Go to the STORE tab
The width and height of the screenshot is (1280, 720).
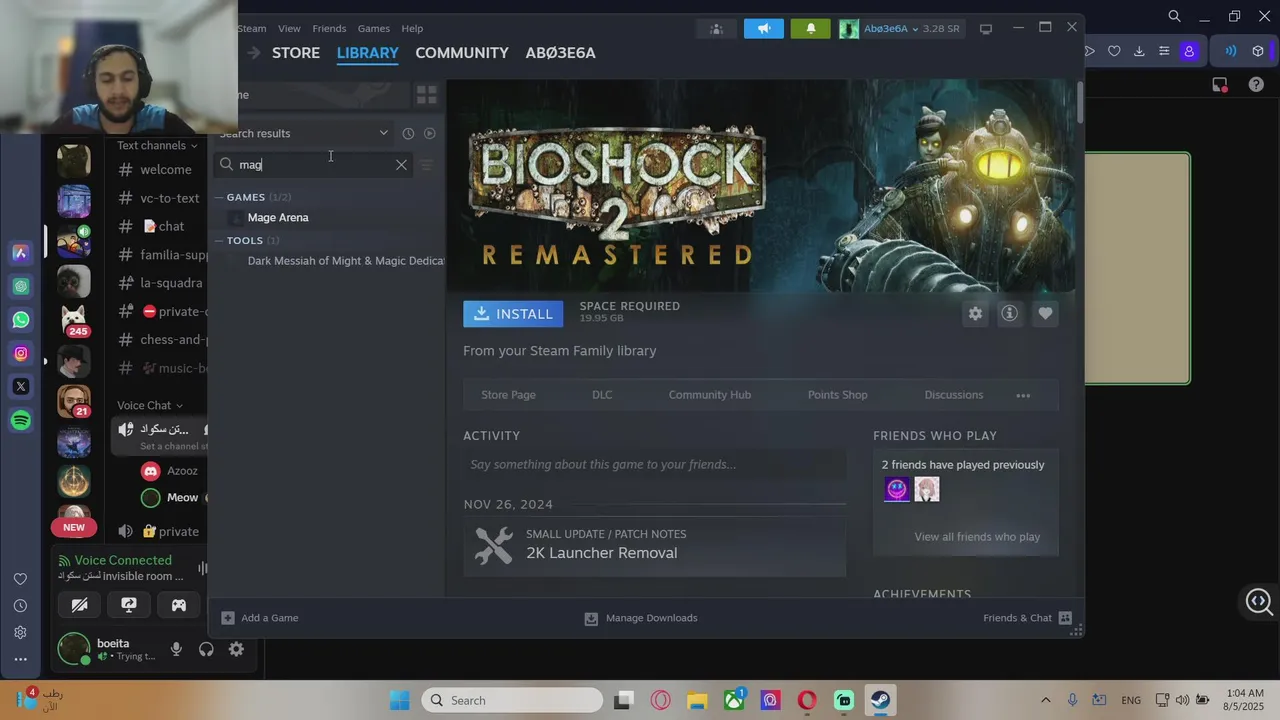pyautogui.click(x=296, y=53)
